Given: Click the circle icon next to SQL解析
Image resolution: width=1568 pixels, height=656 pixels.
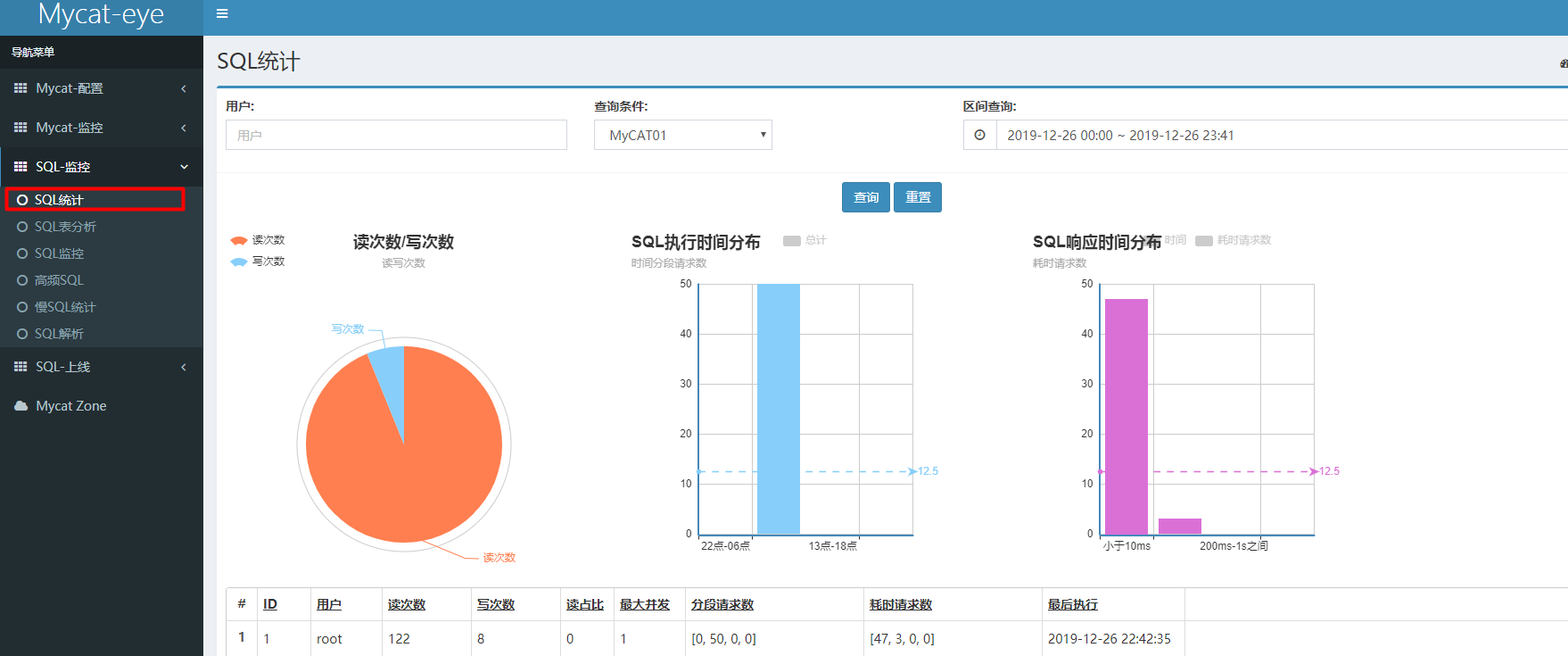Looking at the screenshot, I should tap(22, 334).
